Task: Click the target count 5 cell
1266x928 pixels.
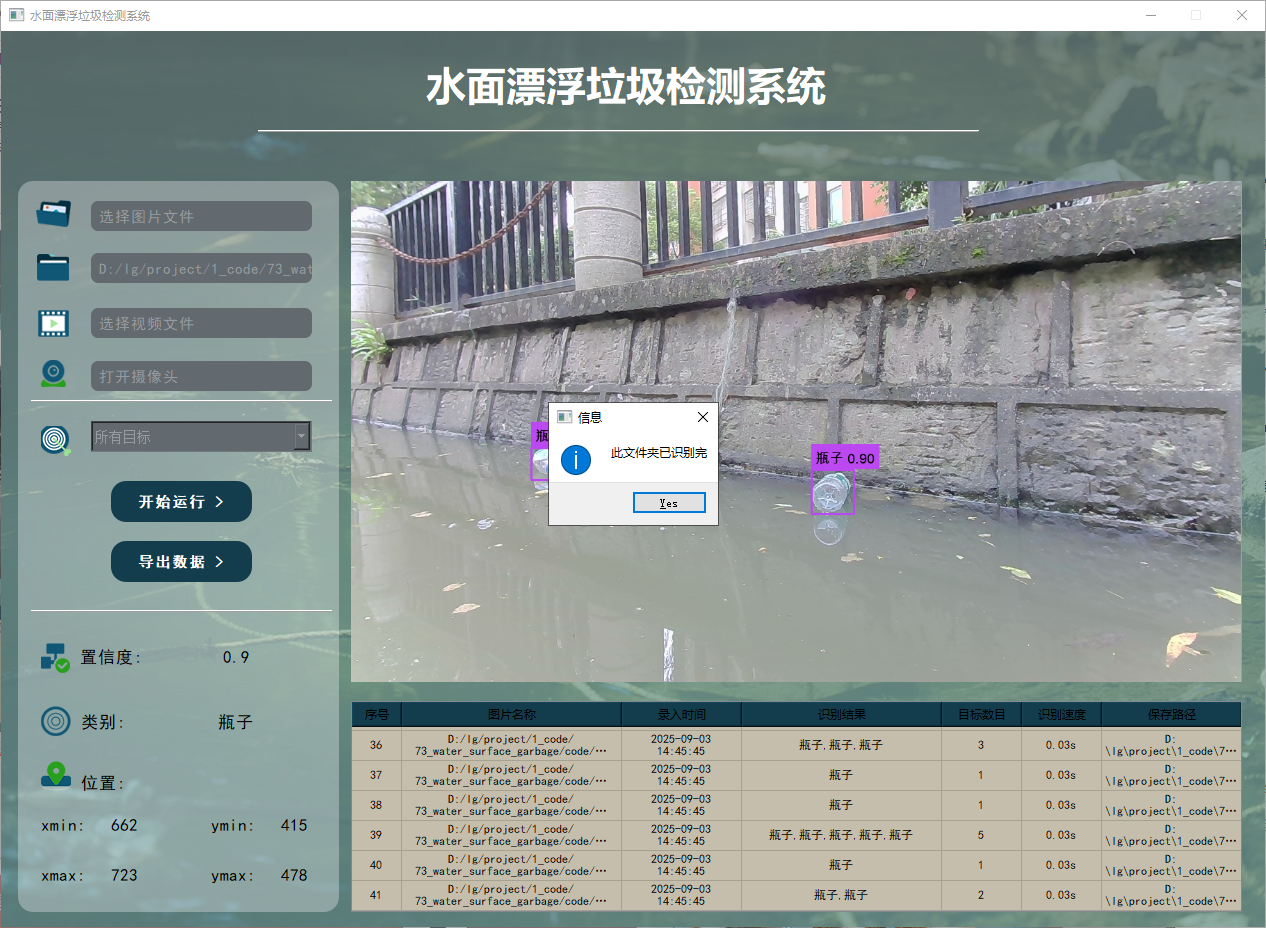Action: coord(981,835)
